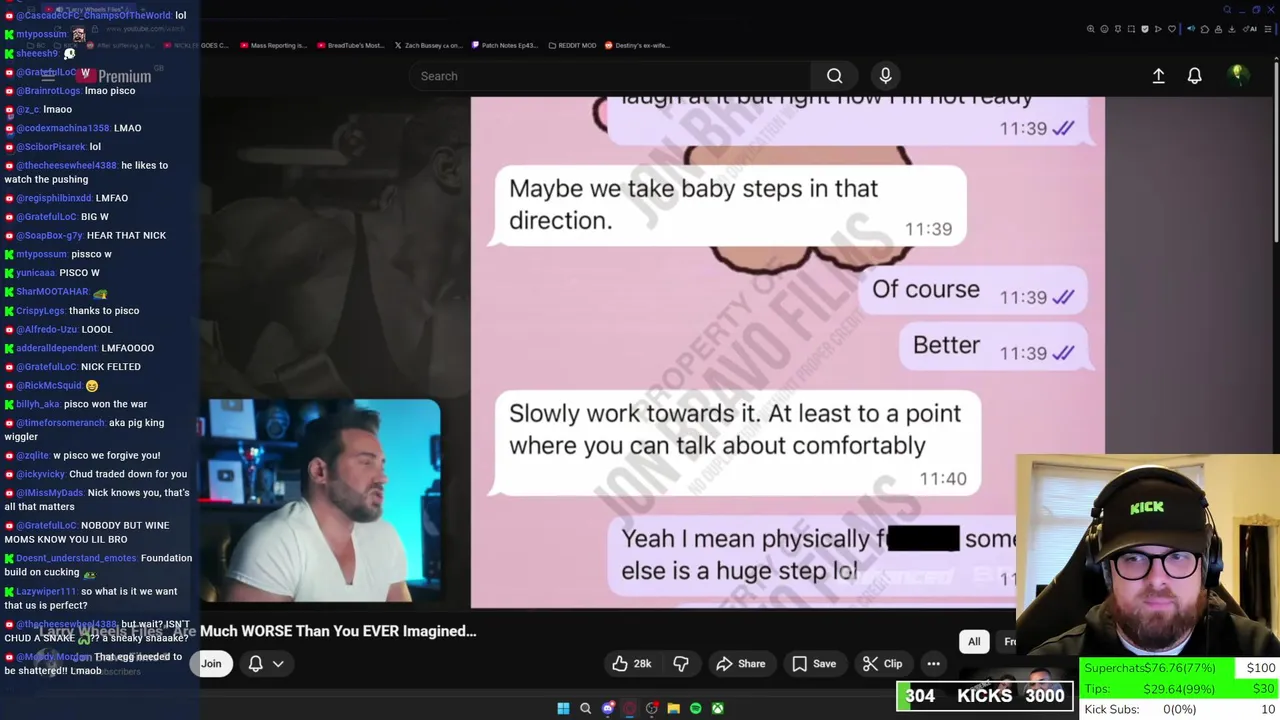
Task: Open Patch Notes Ep43 bookmark
Action: [x=504, y=45]
